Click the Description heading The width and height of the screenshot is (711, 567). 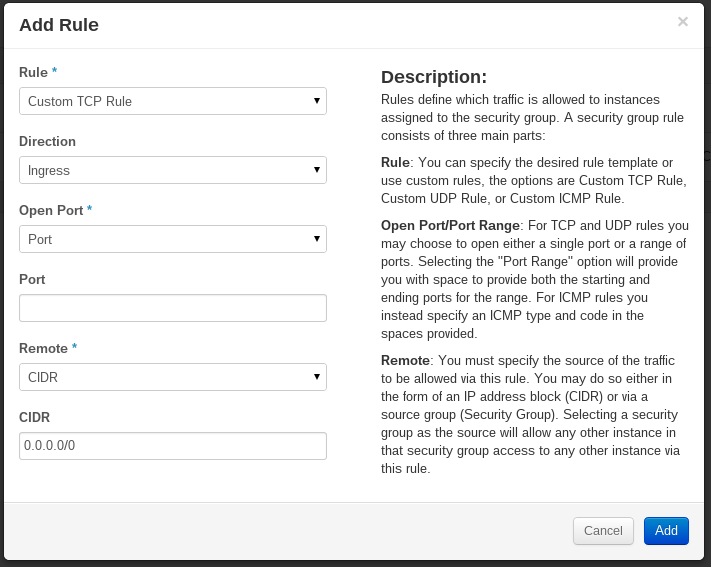(x=434, y=77)
